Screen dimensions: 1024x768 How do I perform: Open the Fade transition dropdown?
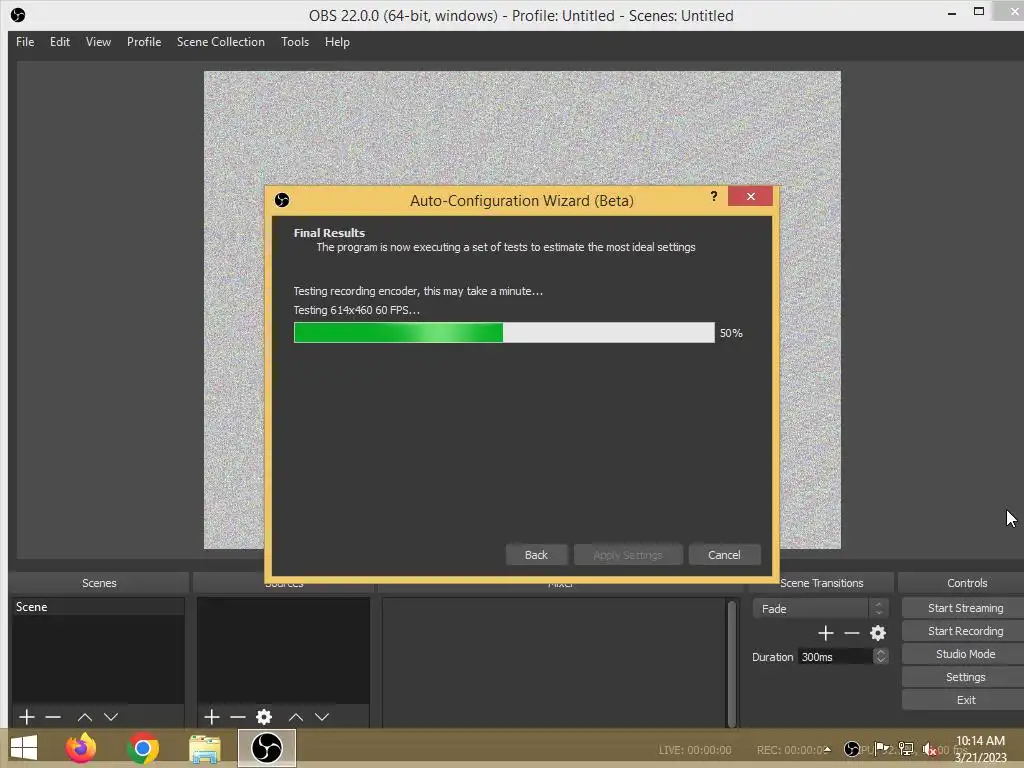pos(820,609)
